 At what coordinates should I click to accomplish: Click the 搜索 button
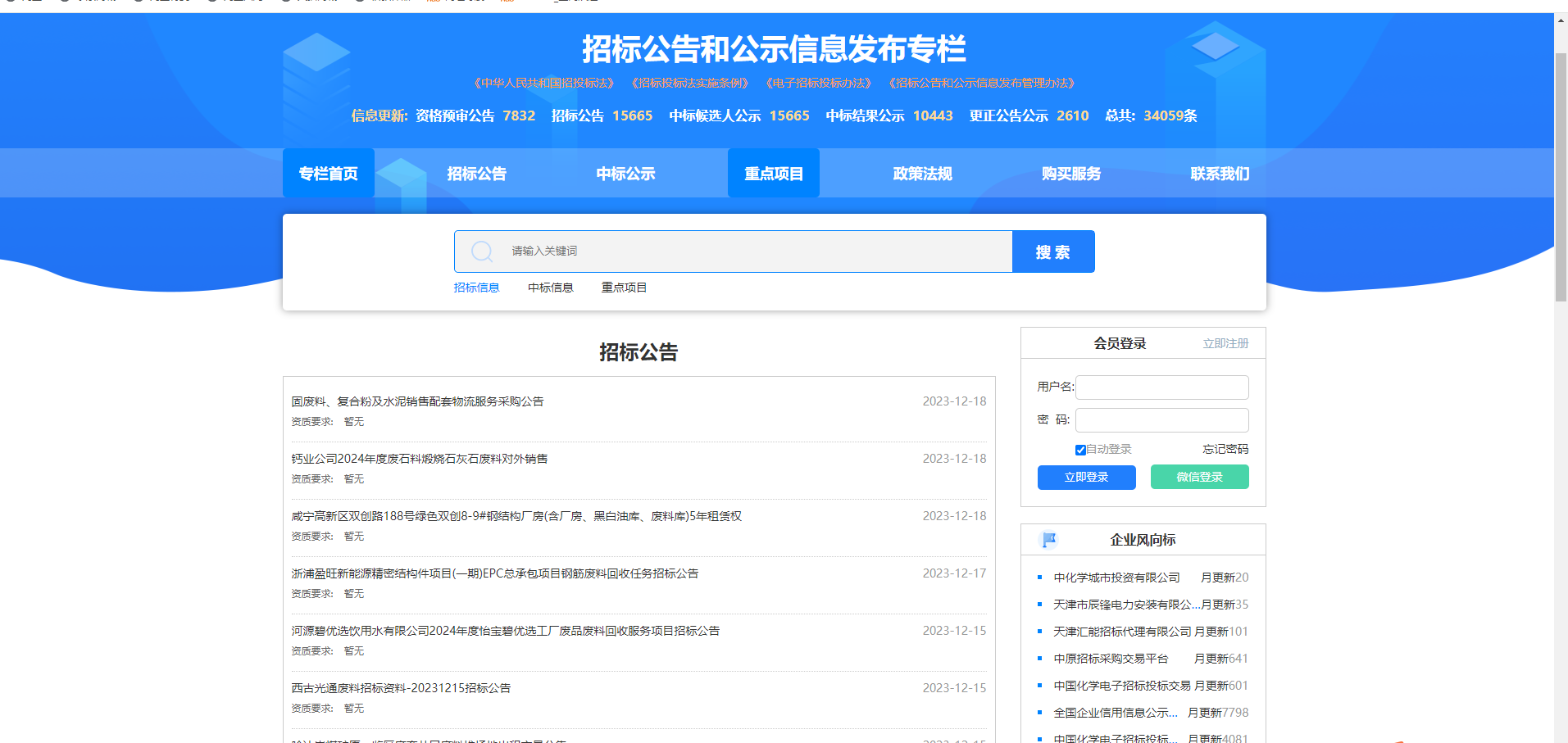(1053, 251)
